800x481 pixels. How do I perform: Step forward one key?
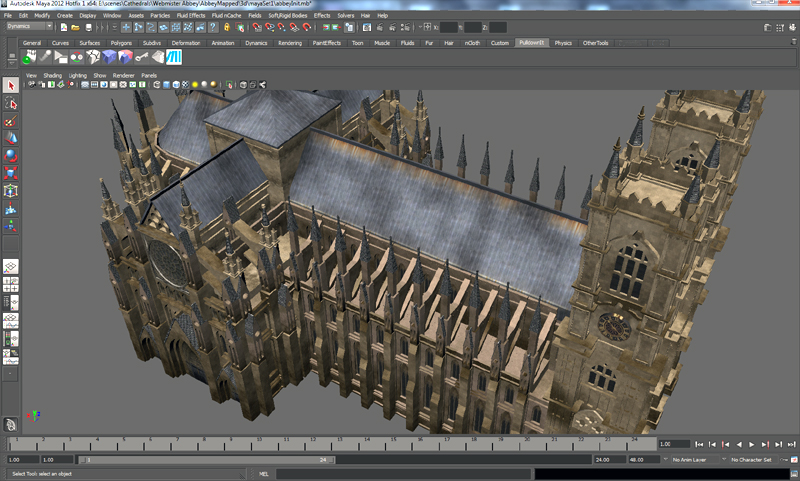click(x=765, y=445)
